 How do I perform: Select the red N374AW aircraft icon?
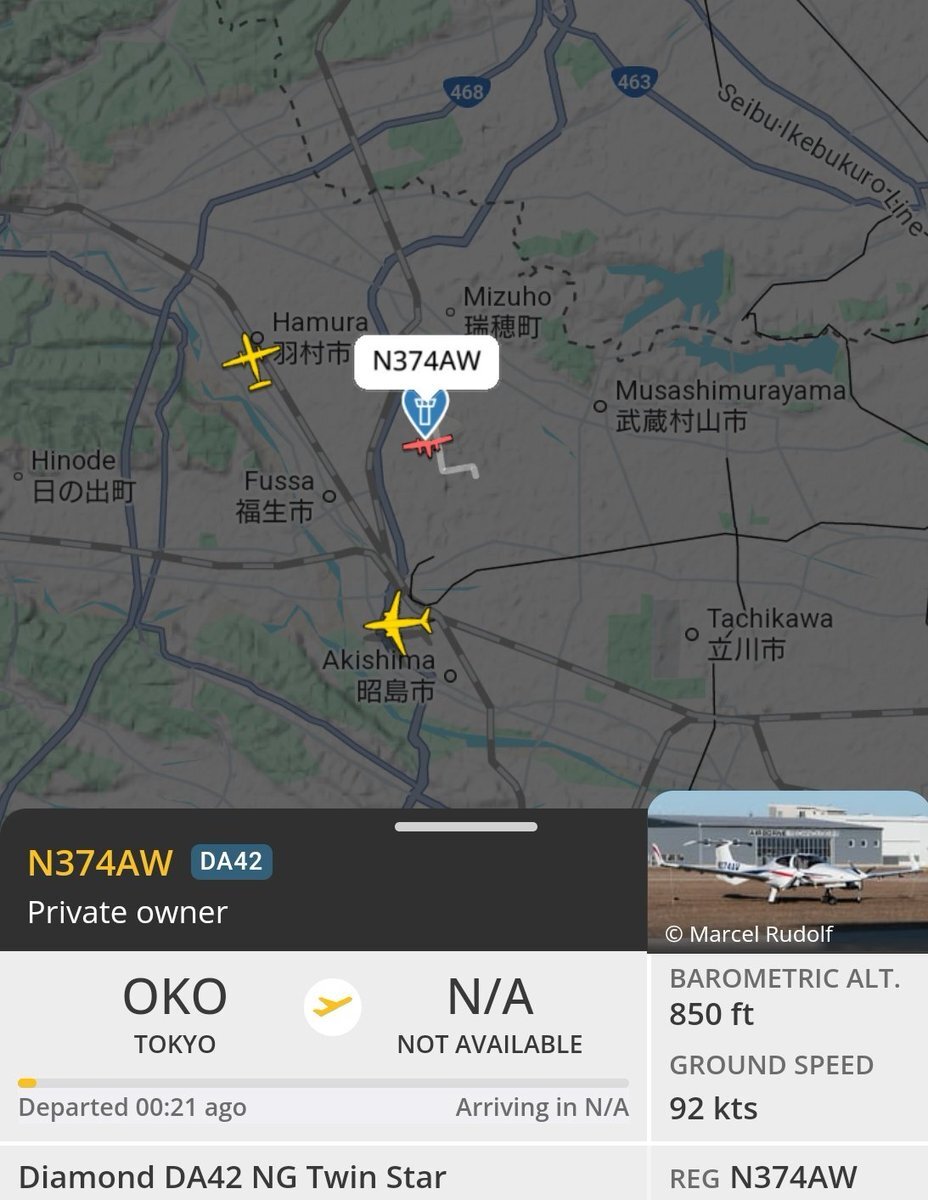click(427, 445)
